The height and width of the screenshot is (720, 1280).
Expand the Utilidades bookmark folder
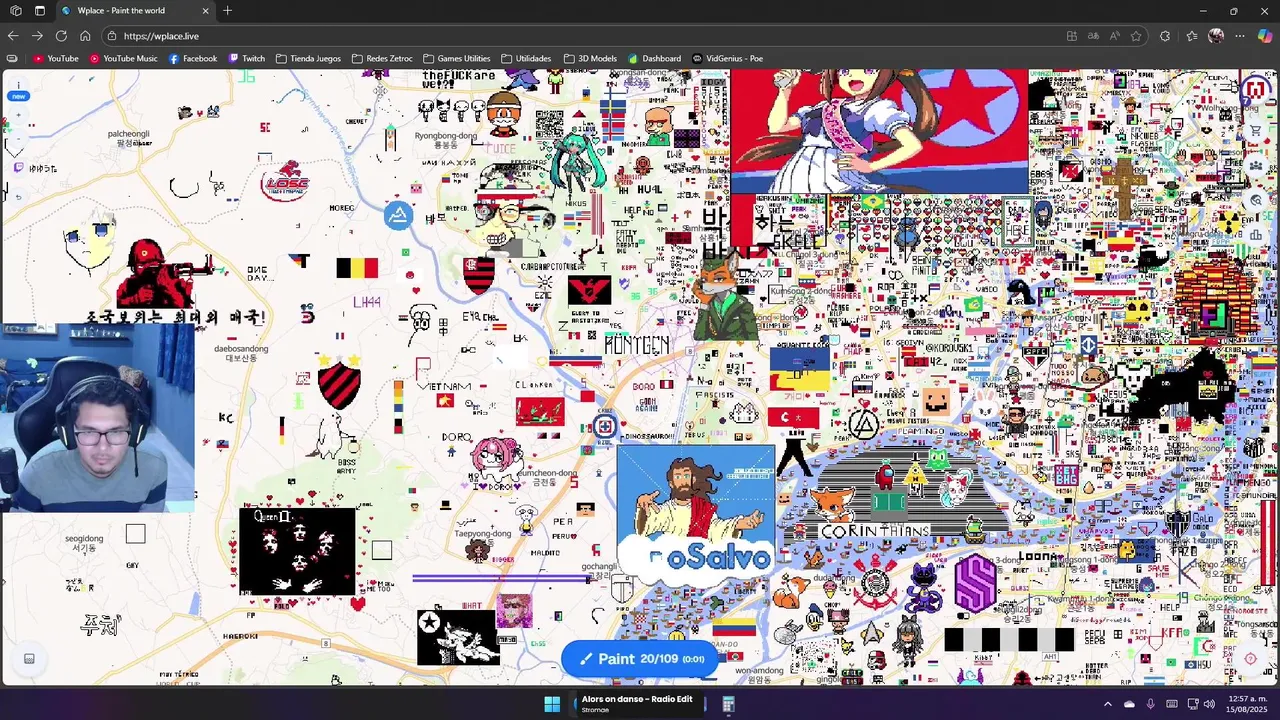click(x=526, y=59)
